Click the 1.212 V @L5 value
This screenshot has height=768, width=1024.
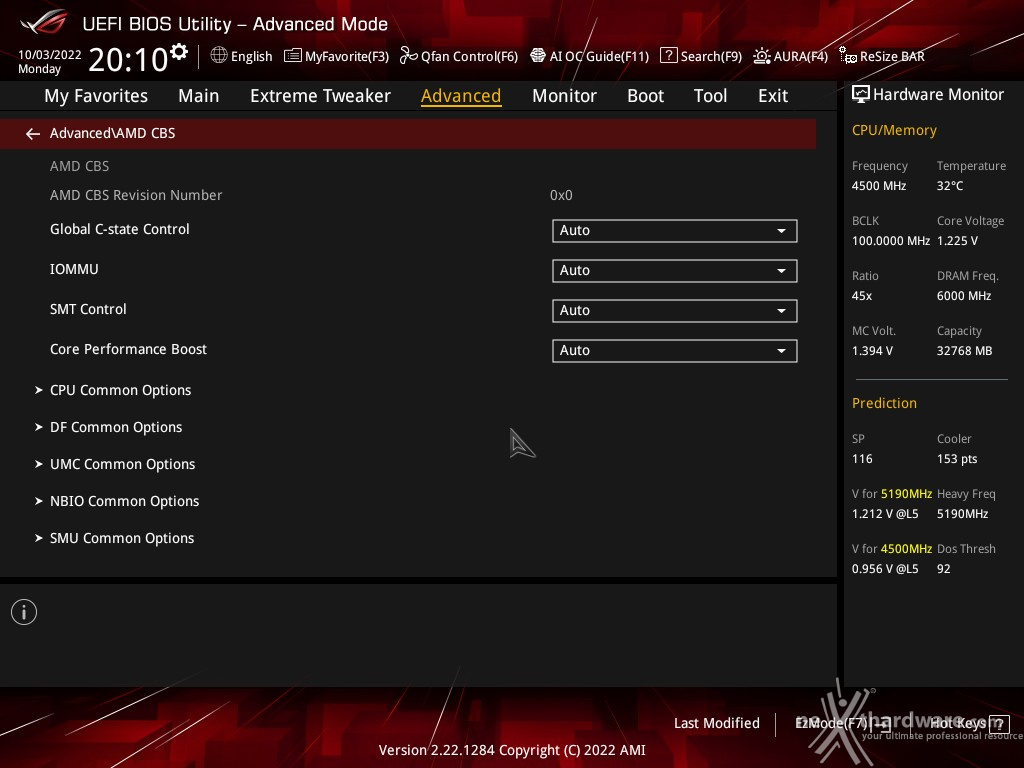click(884, 514)
